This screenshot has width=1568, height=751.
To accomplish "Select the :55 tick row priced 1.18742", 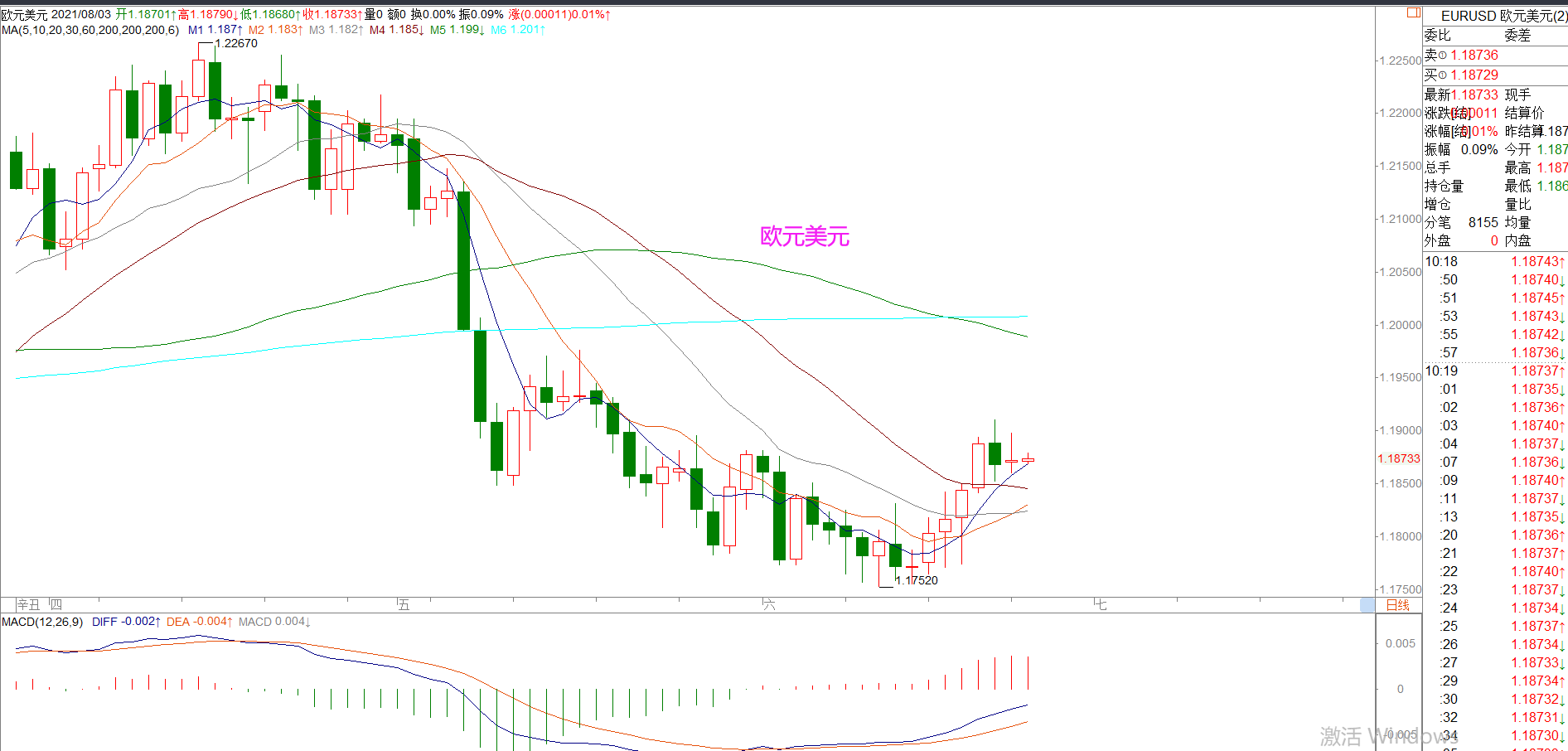I will click(x=1495, y=334).
